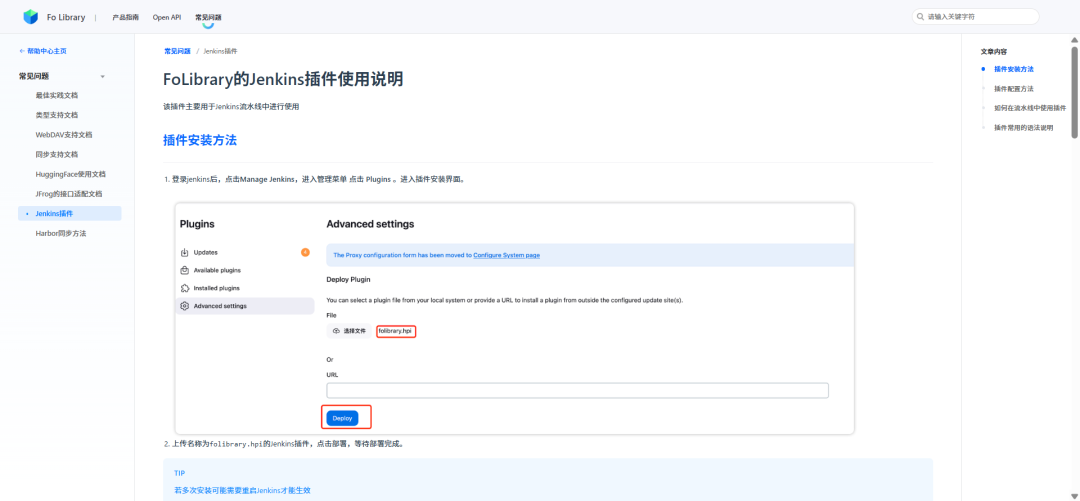Open the Open API top menu
The height and width of the screenshot is (501, 1080).
pos(167,17)
